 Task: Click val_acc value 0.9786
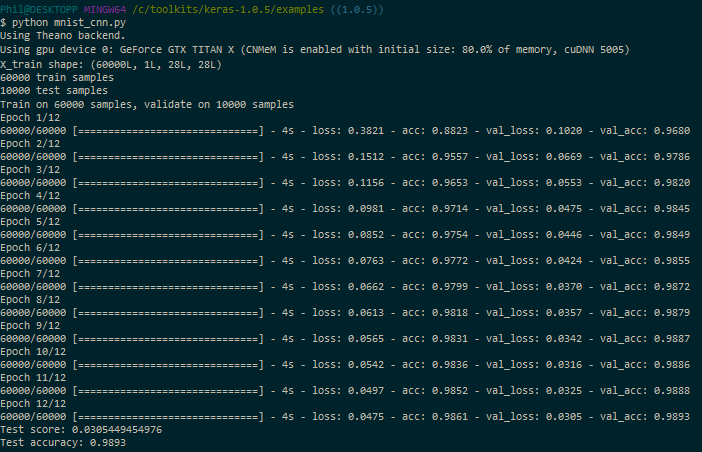click(672, 157)
